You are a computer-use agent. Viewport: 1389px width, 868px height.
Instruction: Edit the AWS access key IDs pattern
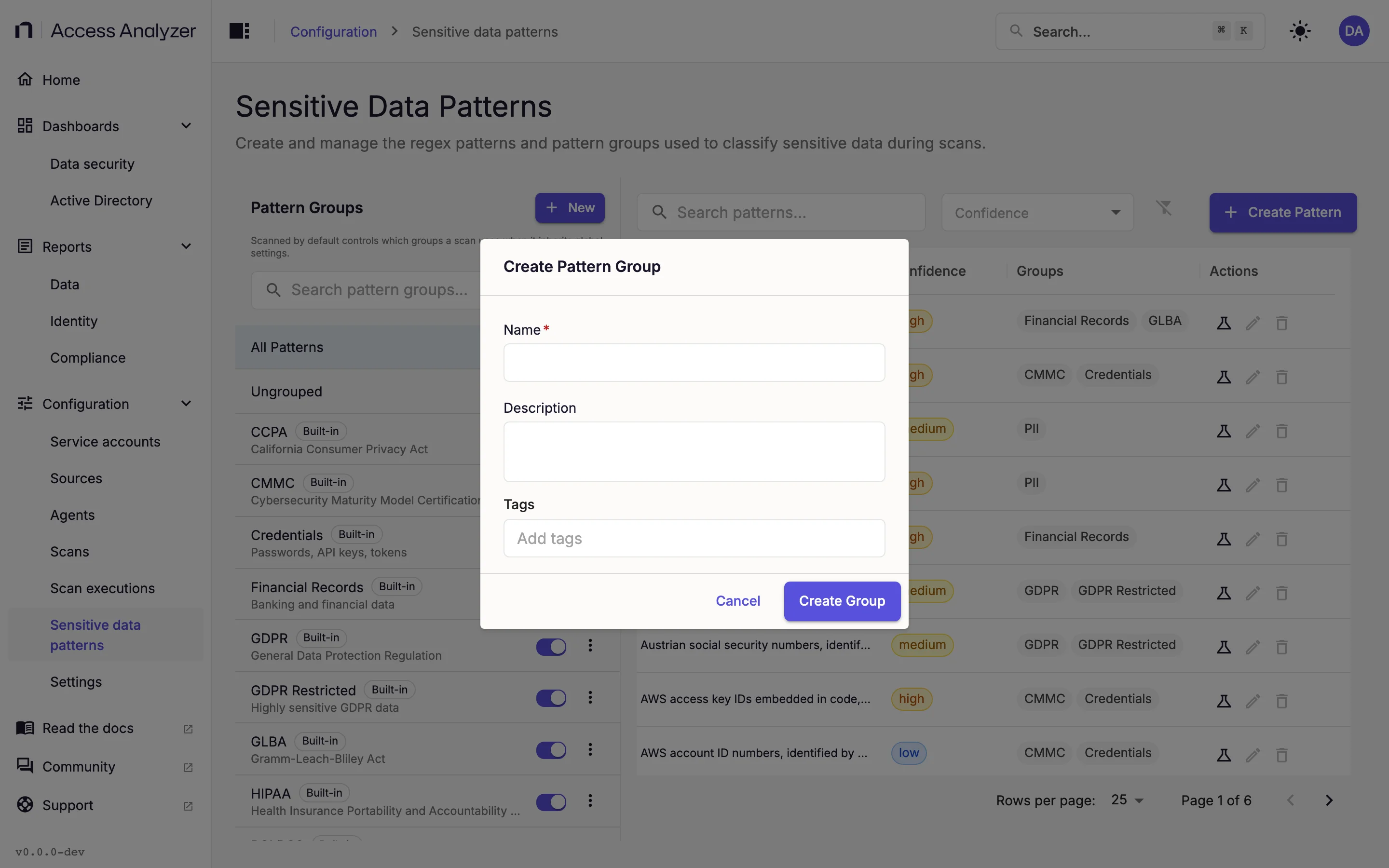[1253, 701]
